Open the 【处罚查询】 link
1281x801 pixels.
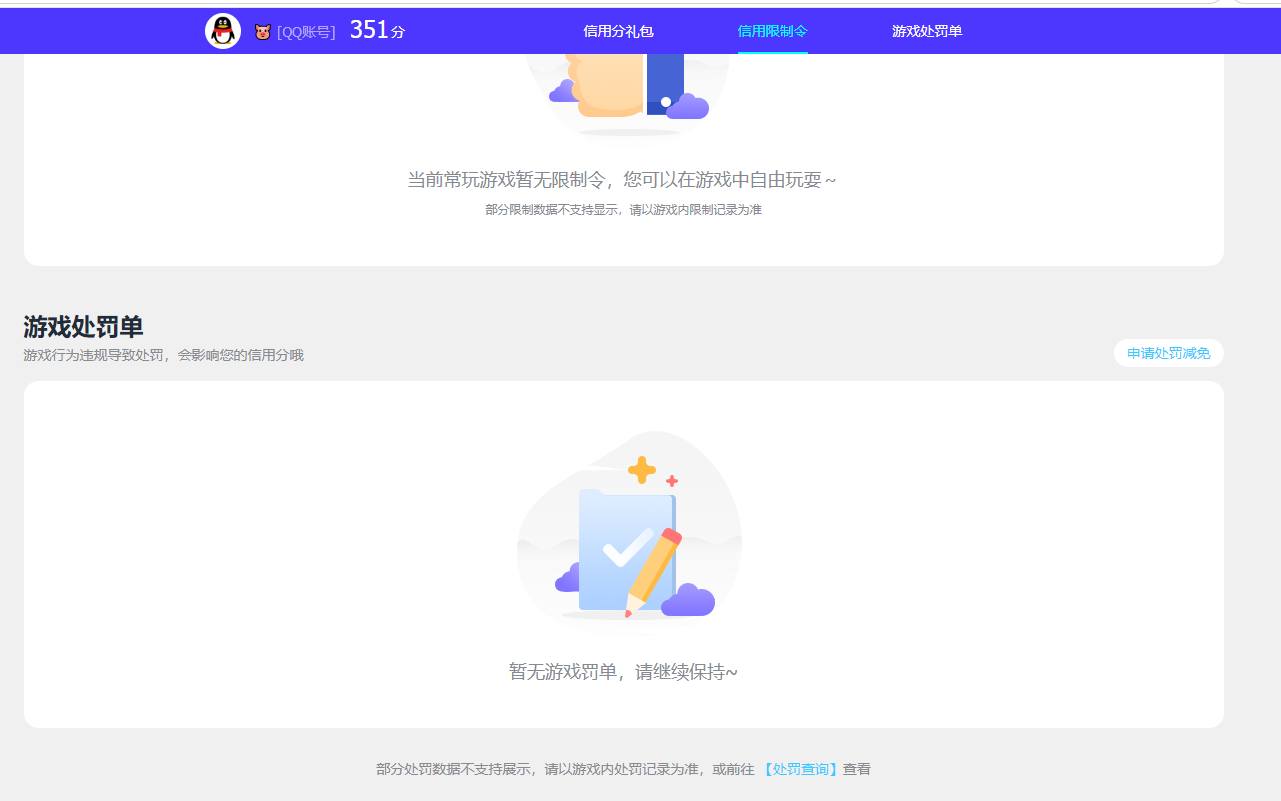(x=799, y=769)
